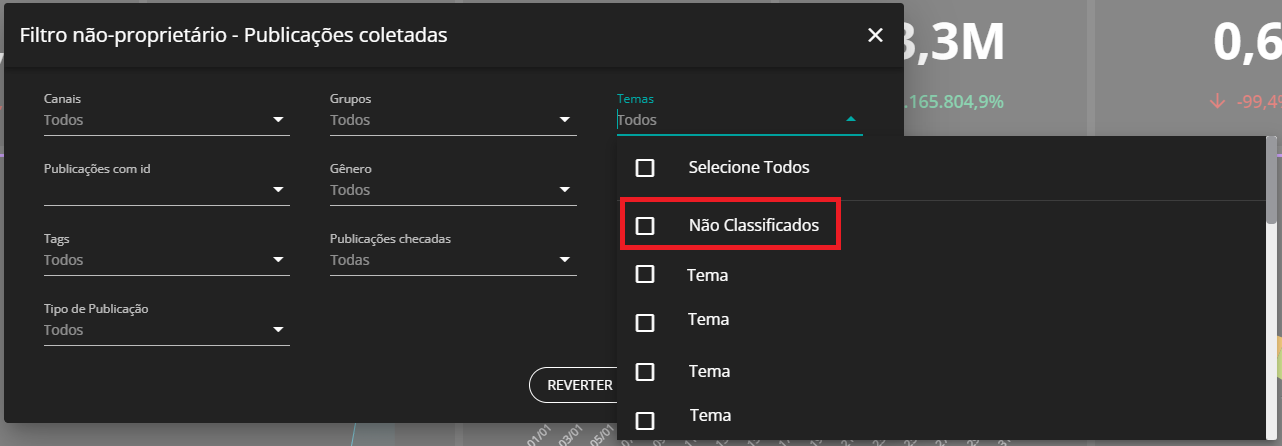Open the Publicações checadas Todas field
The height and width of the screenshot is (446, 1282).
440,260
